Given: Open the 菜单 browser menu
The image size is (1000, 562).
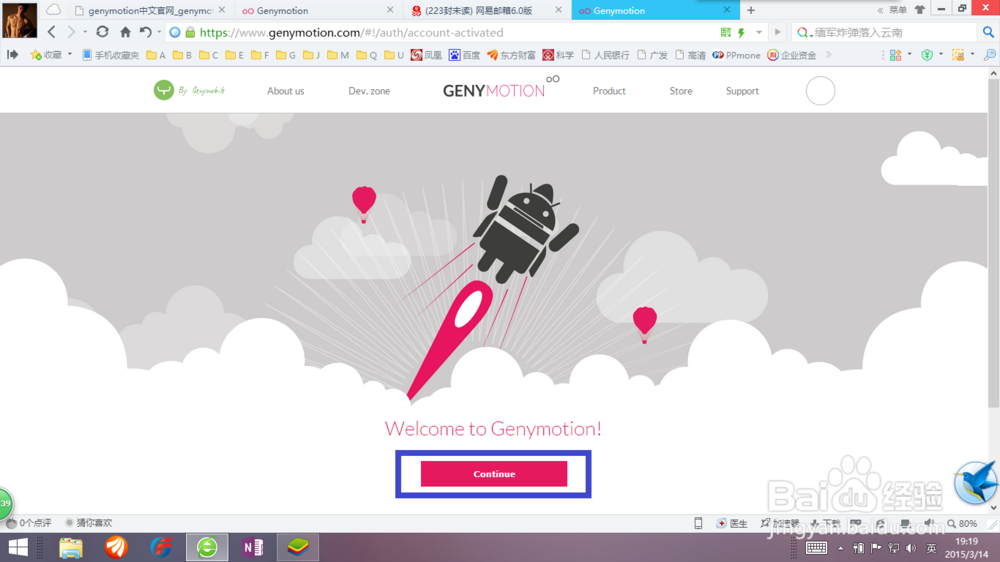Looking at the screenshot, I should (x=897, y=10).
